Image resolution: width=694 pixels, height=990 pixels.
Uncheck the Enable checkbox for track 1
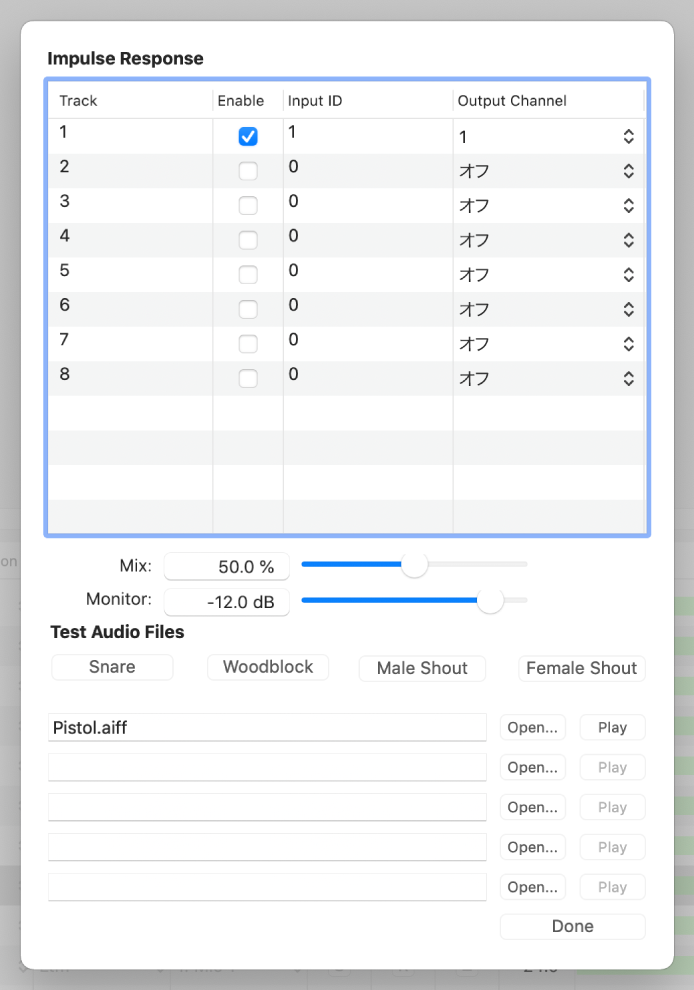248,137
